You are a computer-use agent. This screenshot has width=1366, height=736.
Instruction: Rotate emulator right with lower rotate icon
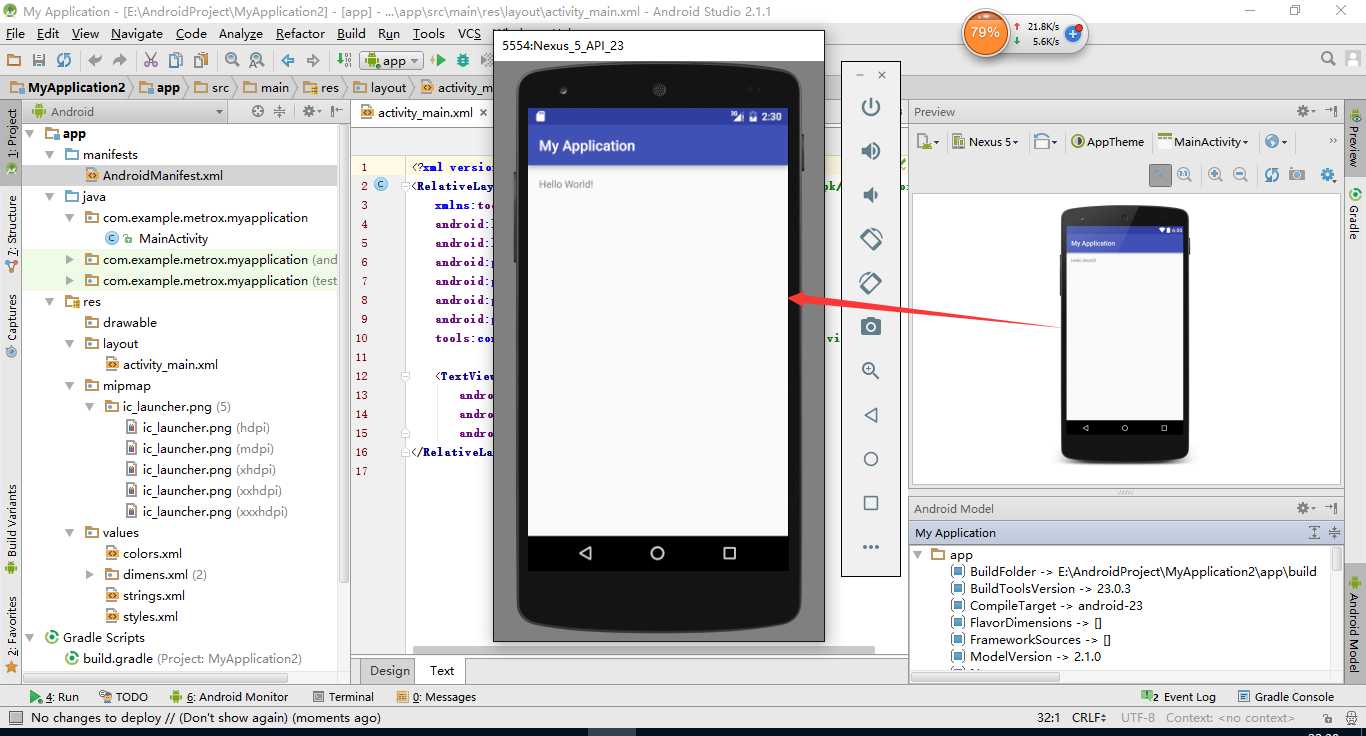click(x=871, y=283)
